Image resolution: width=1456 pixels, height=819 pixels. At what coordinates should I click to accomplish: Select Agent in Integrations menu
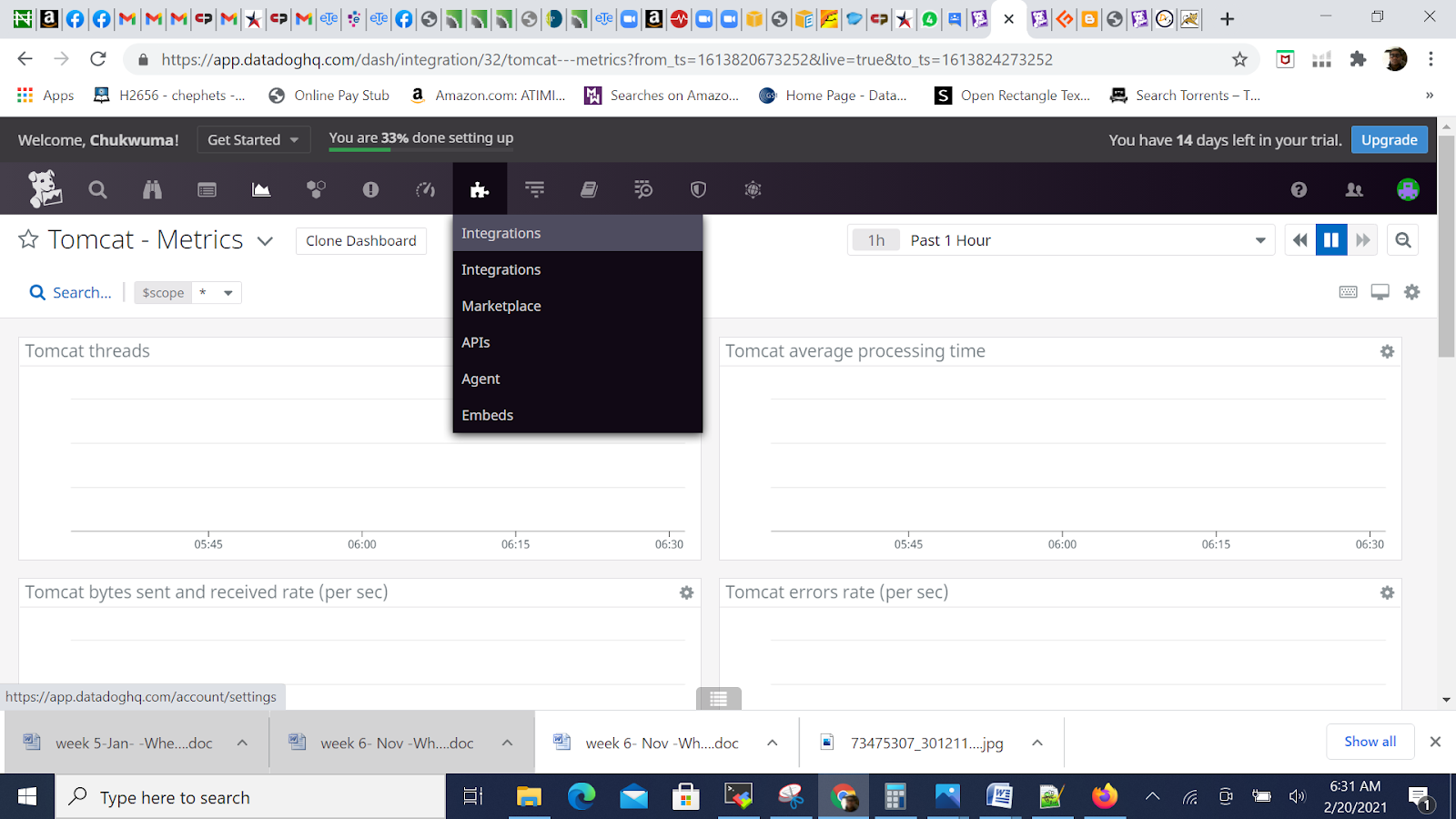[x=578, y=379]
